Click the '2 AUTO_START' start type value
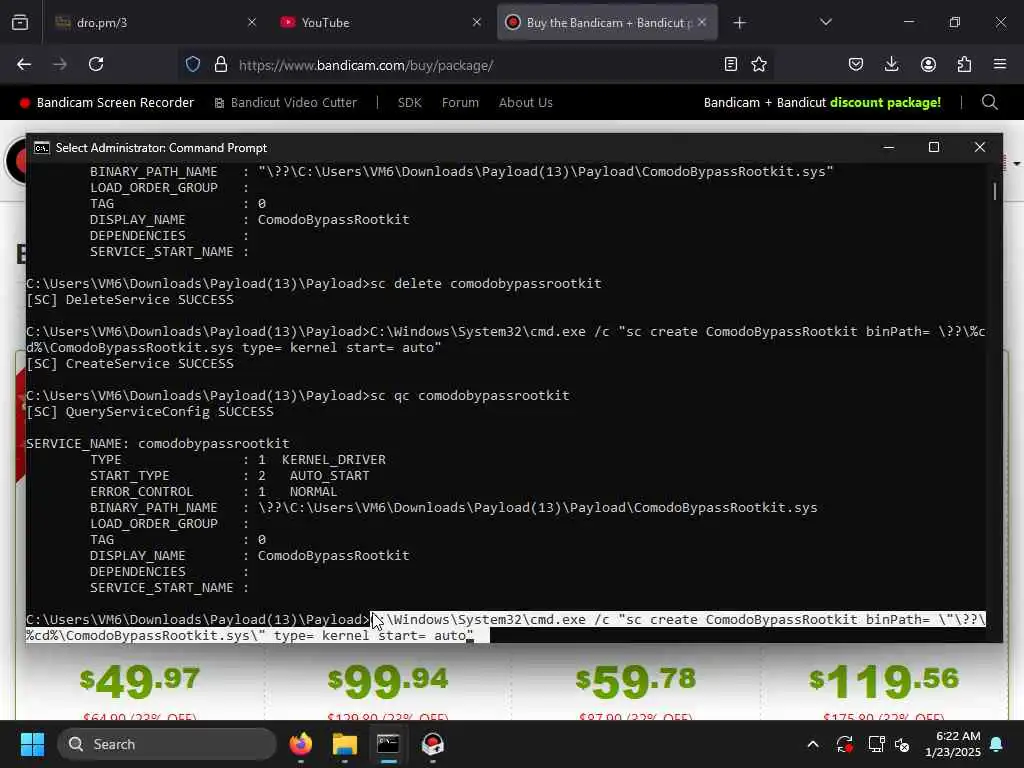Image resolution: width=1024 pixels, height=768 pixels. 313,475
